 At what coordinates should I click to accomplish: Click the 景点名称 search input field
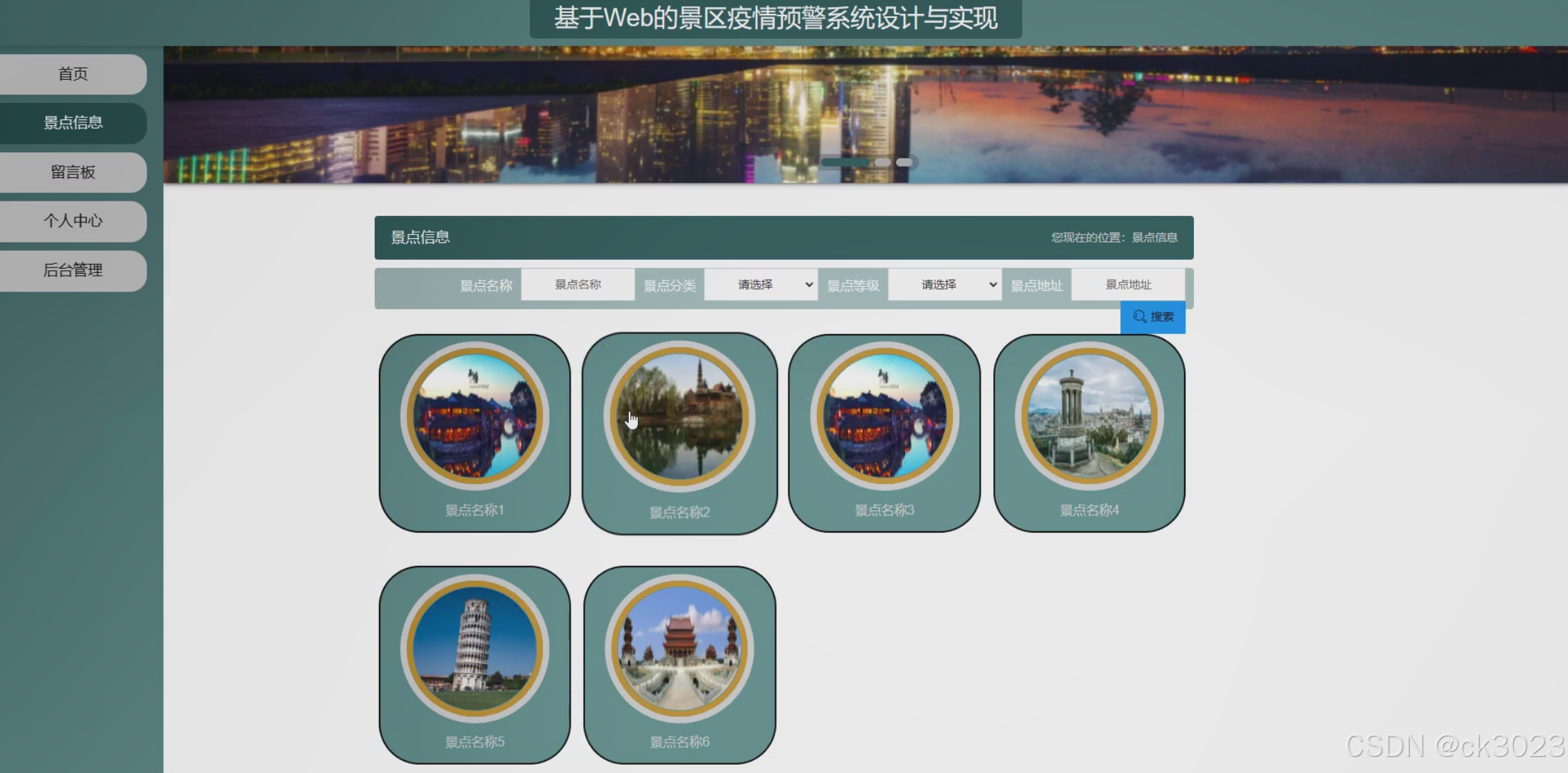tap(578, 285)
